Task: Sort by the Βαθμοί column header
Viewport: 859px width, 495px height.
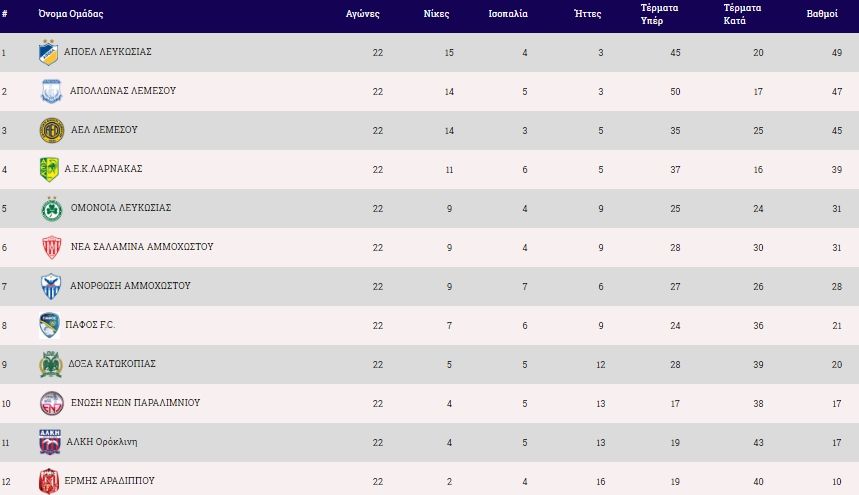Action: click(x=822, y=14)
